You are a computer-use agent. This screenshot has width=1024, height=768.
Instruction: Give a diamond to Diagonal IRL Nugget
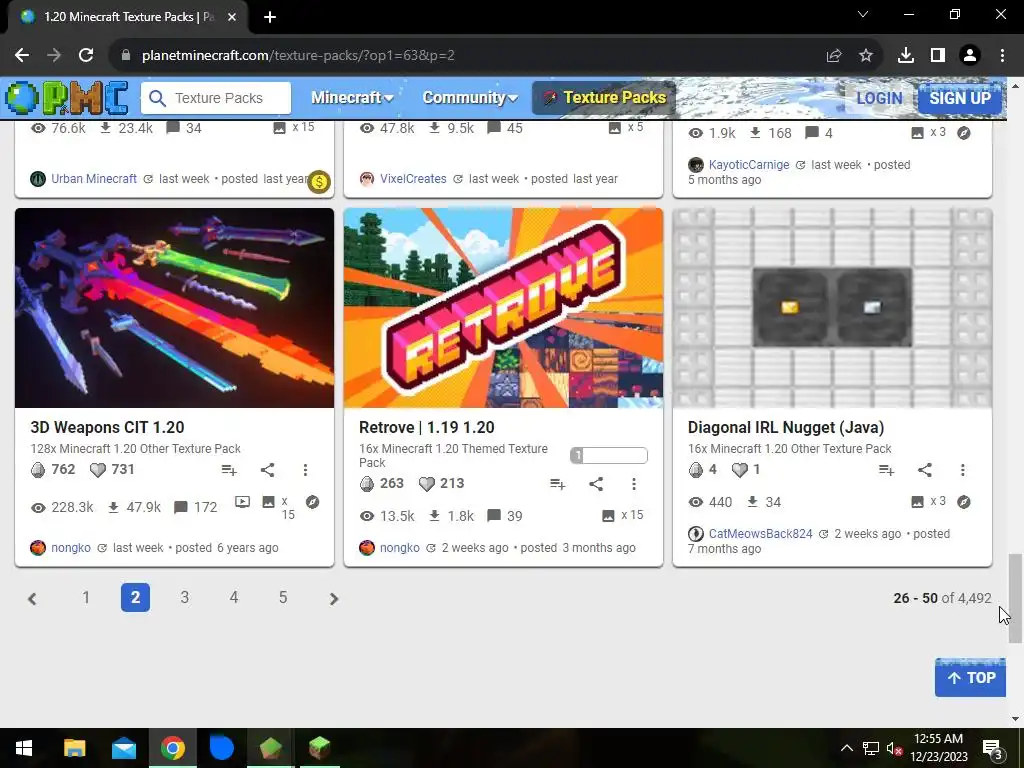(x=696, y=470)
